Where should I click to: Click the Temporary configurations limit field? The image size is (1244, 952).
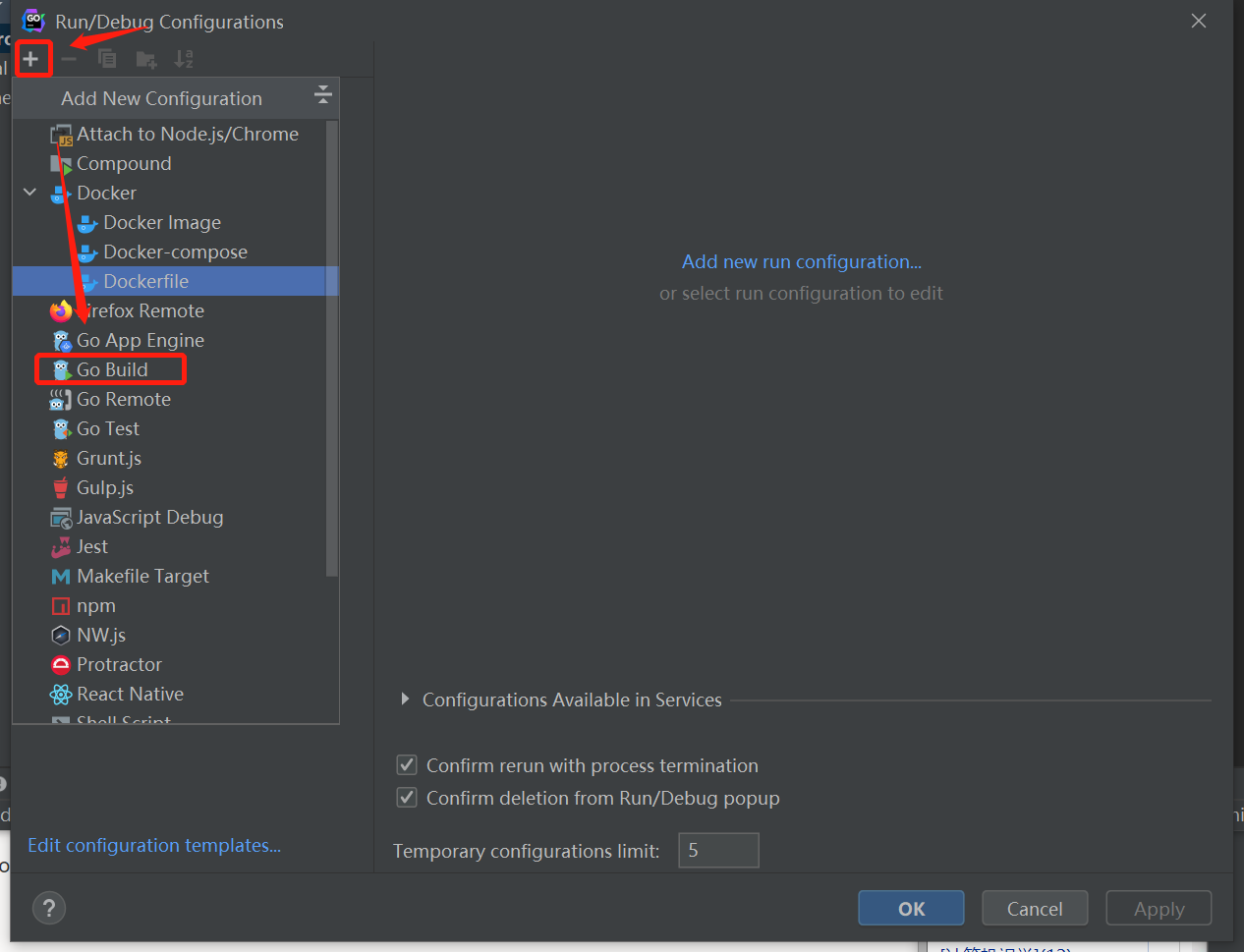(718, 850)
